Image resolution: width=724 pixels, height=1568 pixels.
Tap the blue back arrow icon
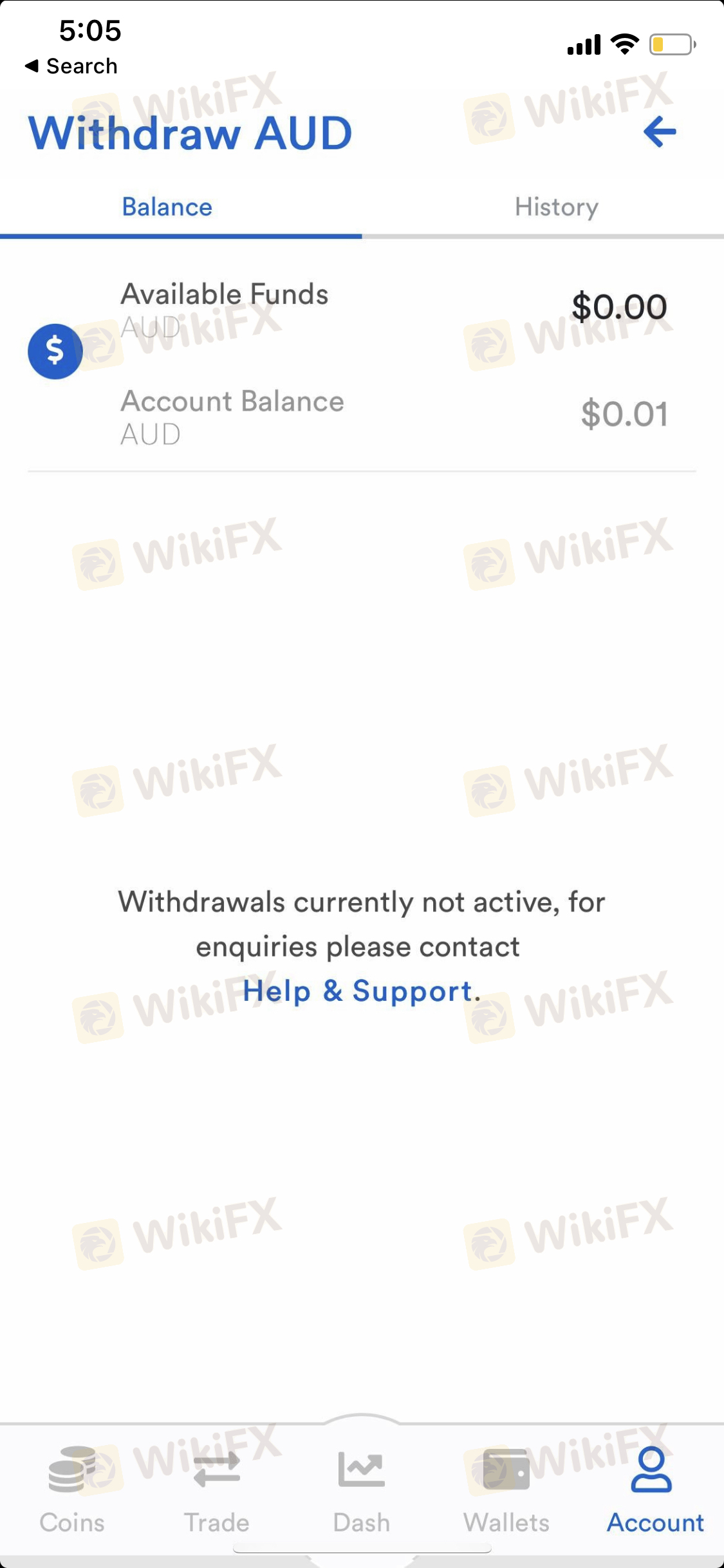(660, 132)
